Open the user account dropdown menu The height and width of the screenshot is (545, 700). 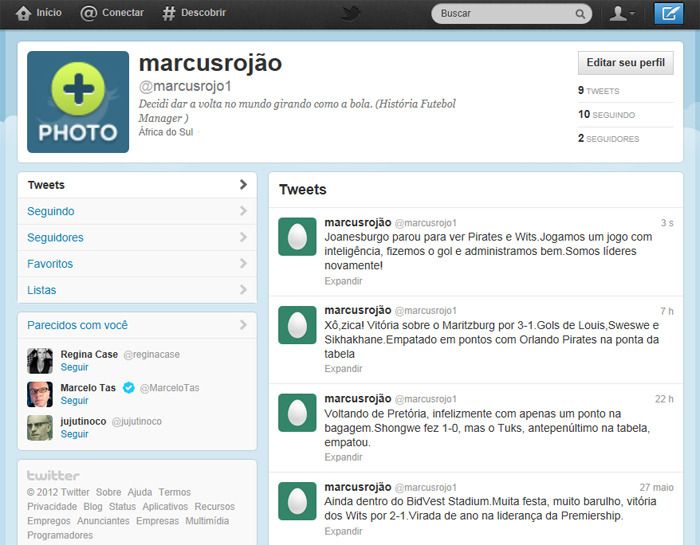623,13
